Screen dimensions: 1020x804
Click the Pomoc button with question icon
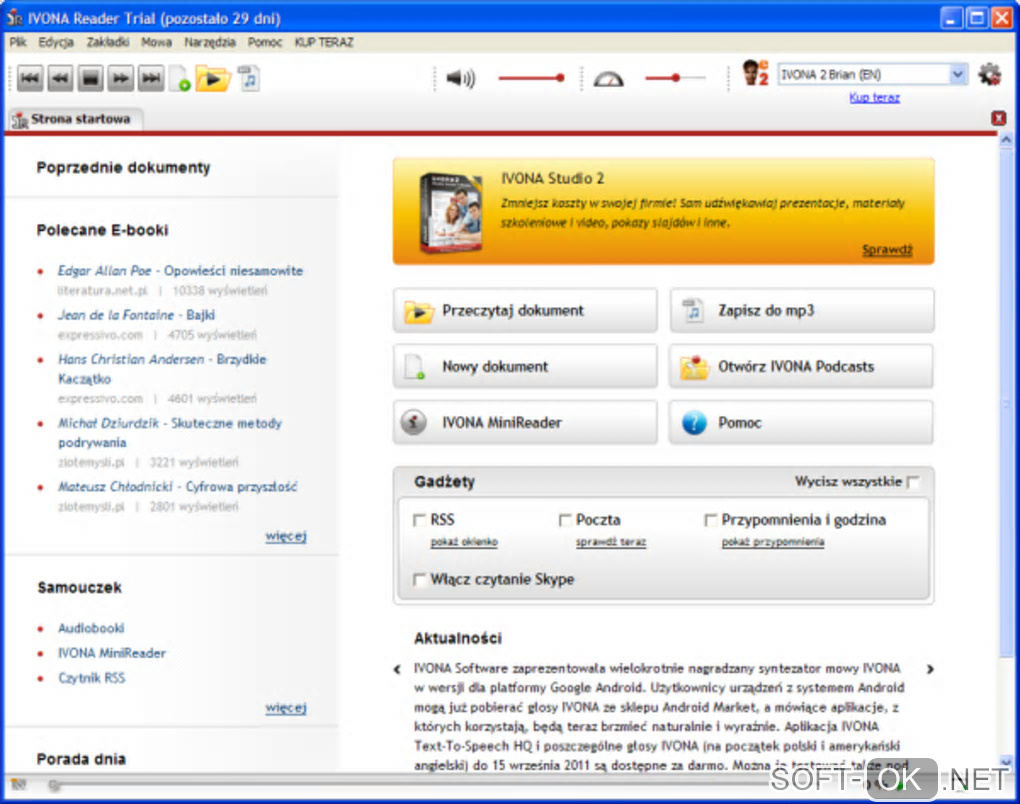[x=801, y=423]
